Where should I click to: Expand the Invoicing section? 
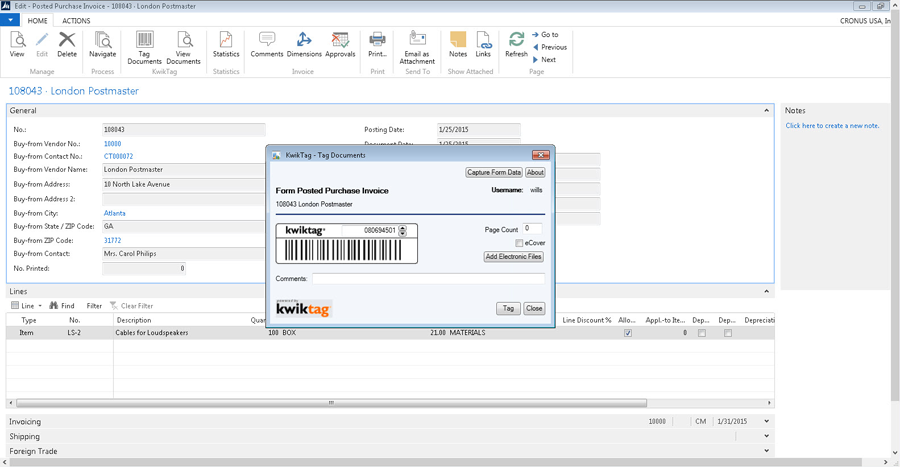tap(766, 421)
